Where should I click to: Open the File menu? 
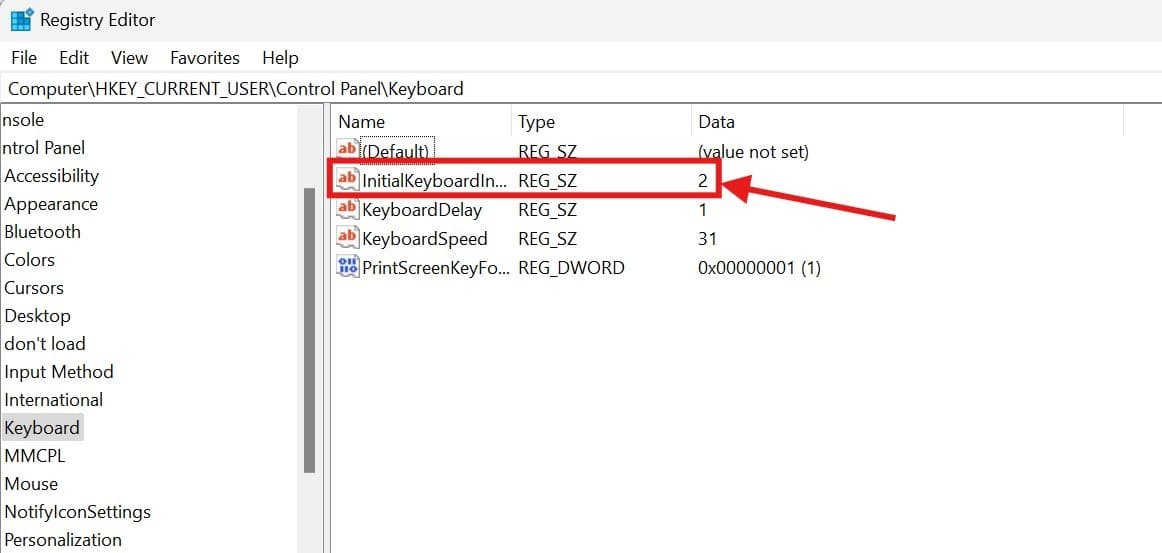click(x=24, y=58)
